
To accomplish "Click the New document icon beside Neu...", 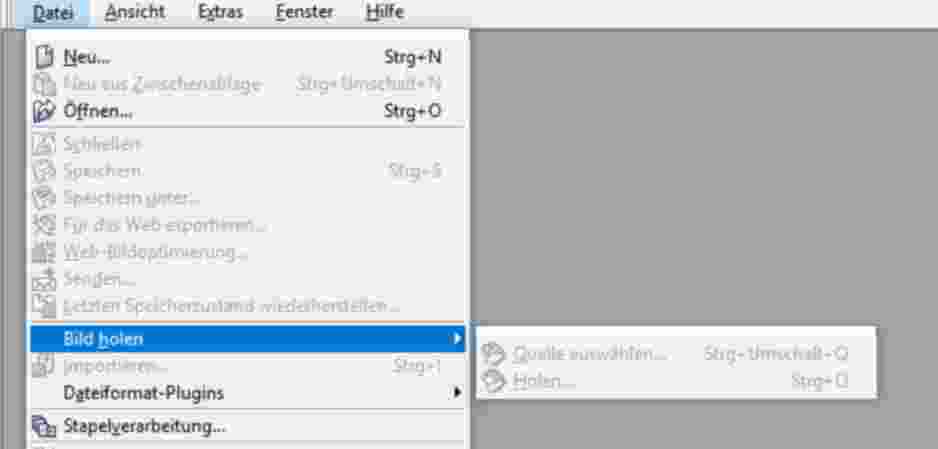I will click(44, 57).
